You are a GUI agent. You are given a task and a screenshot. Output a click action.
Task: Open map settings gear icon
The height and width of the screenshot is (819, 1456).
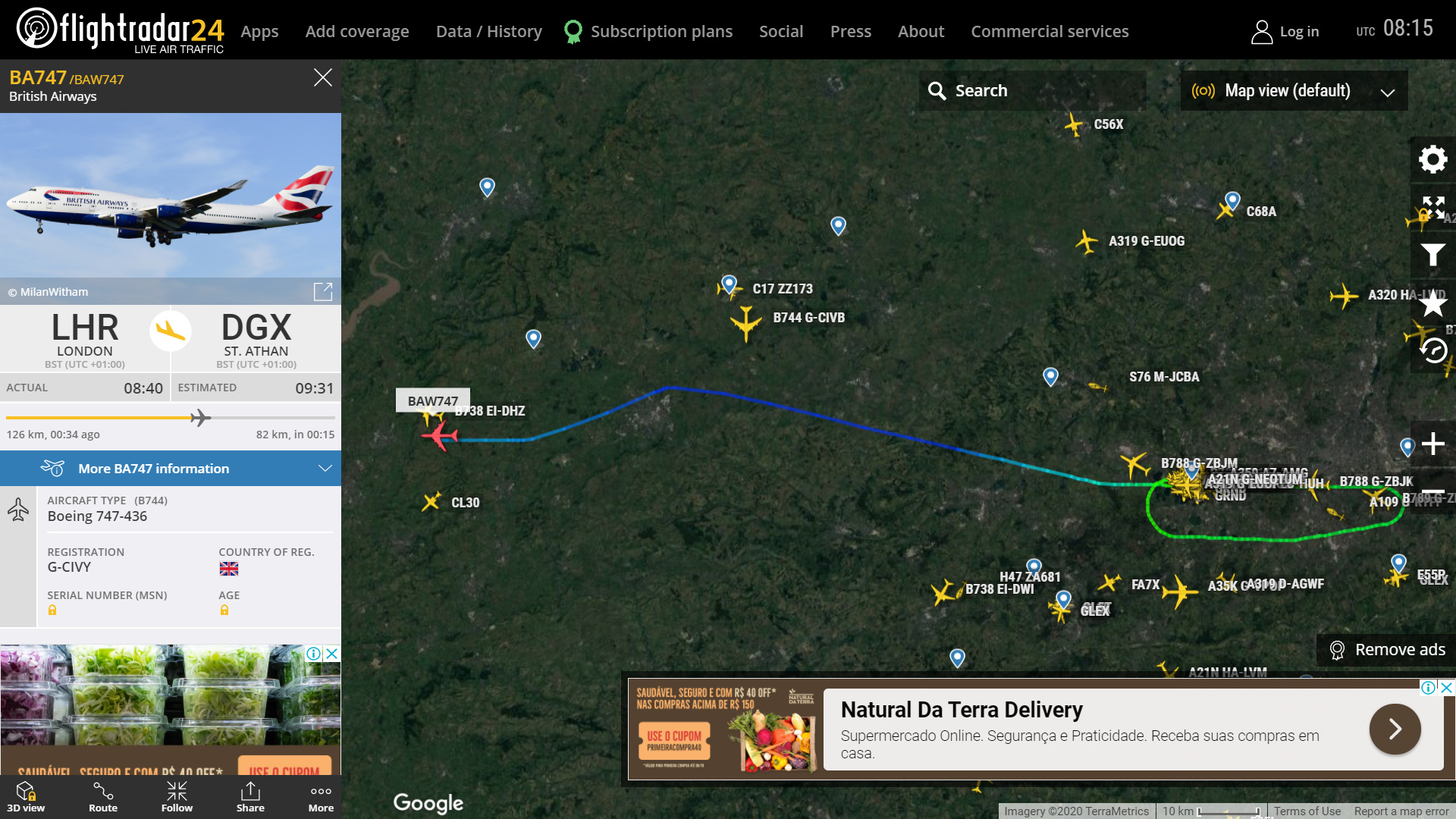point(1432,159)
